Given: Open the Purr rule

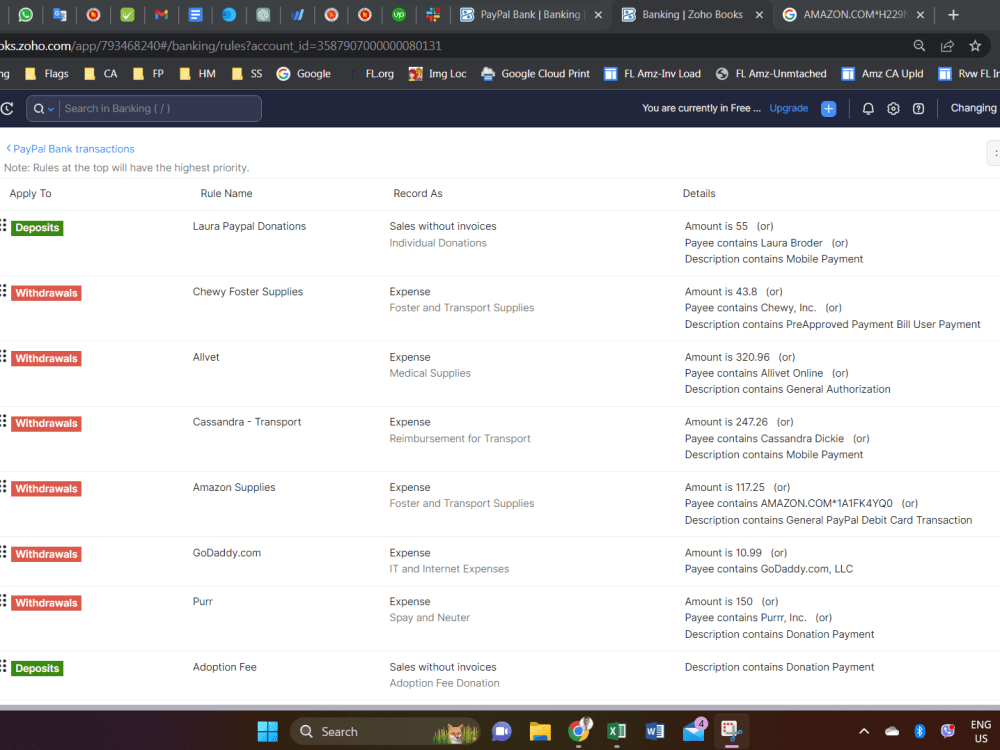Looking at the screenshot, I should click(x=203, y=601).
